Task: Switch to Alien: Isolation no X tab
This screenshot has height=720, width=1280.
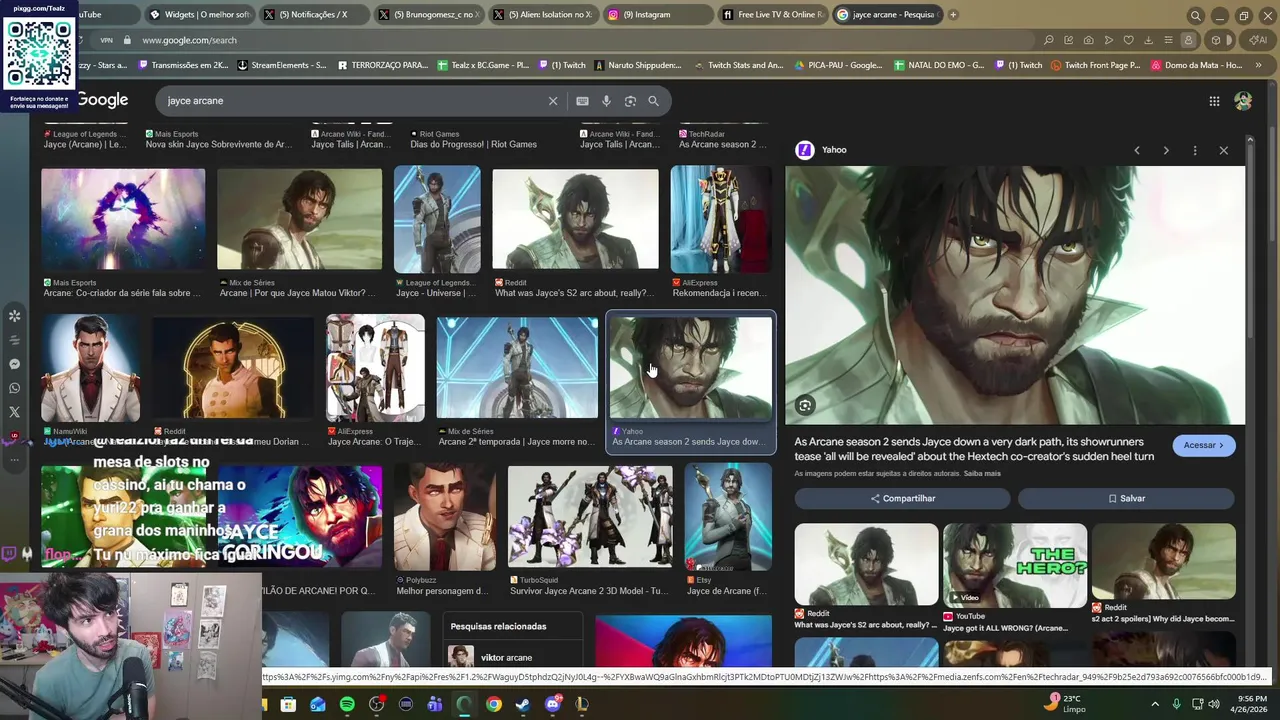Action: pos(542,15)
